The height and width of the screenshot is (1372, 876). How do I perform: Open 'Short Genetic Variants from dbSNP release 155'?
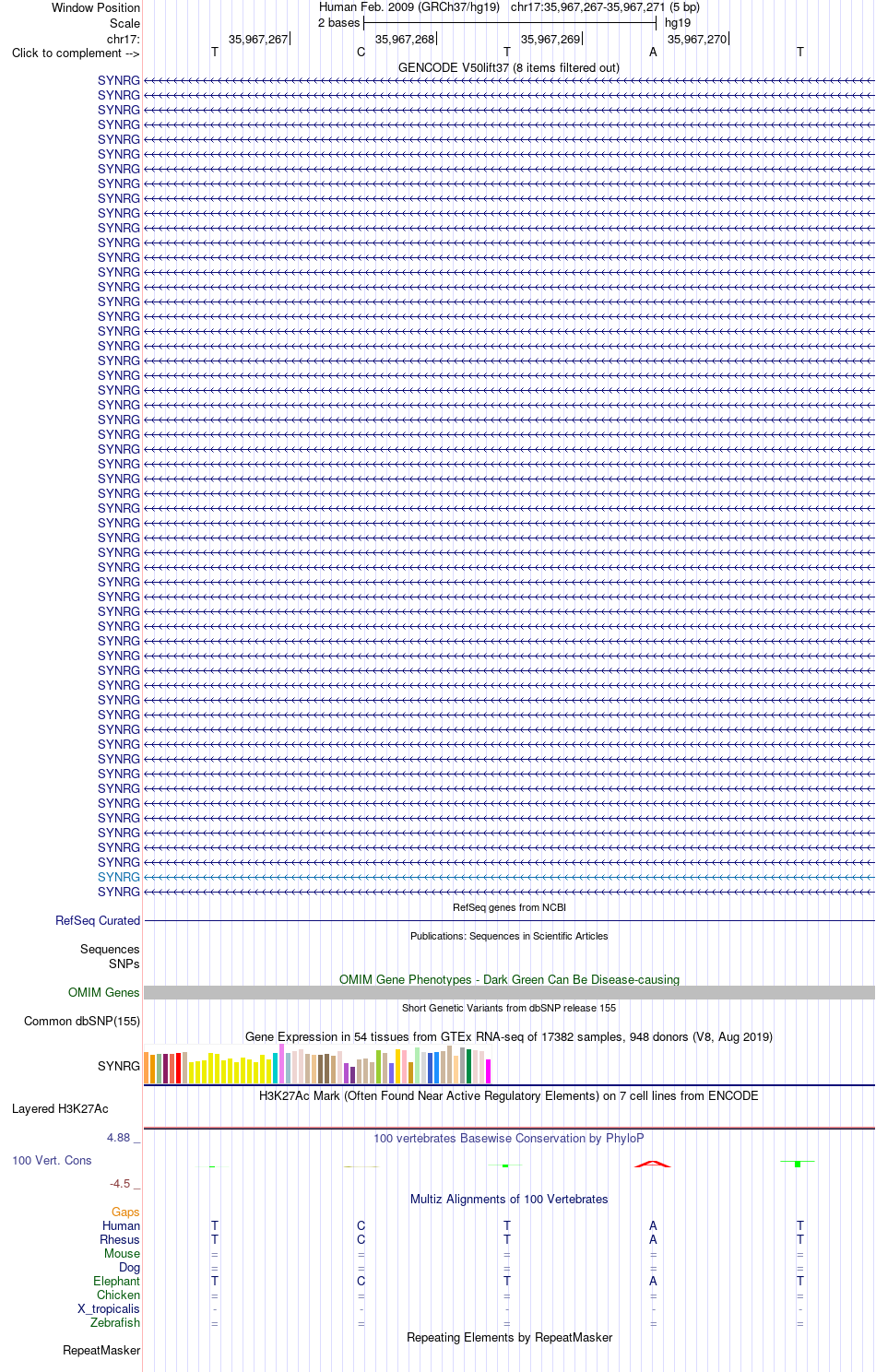coord(509,1008)
